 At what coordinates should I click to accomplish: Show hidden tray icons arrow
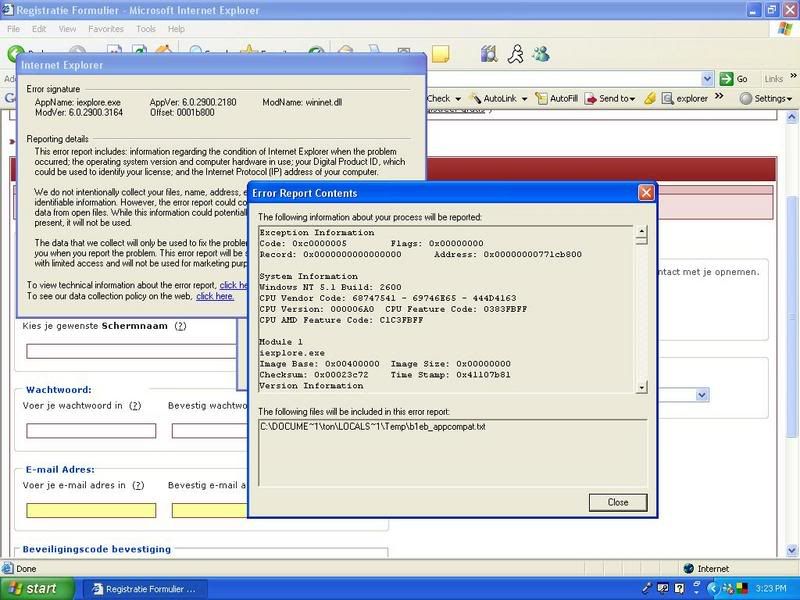point(713,589)
